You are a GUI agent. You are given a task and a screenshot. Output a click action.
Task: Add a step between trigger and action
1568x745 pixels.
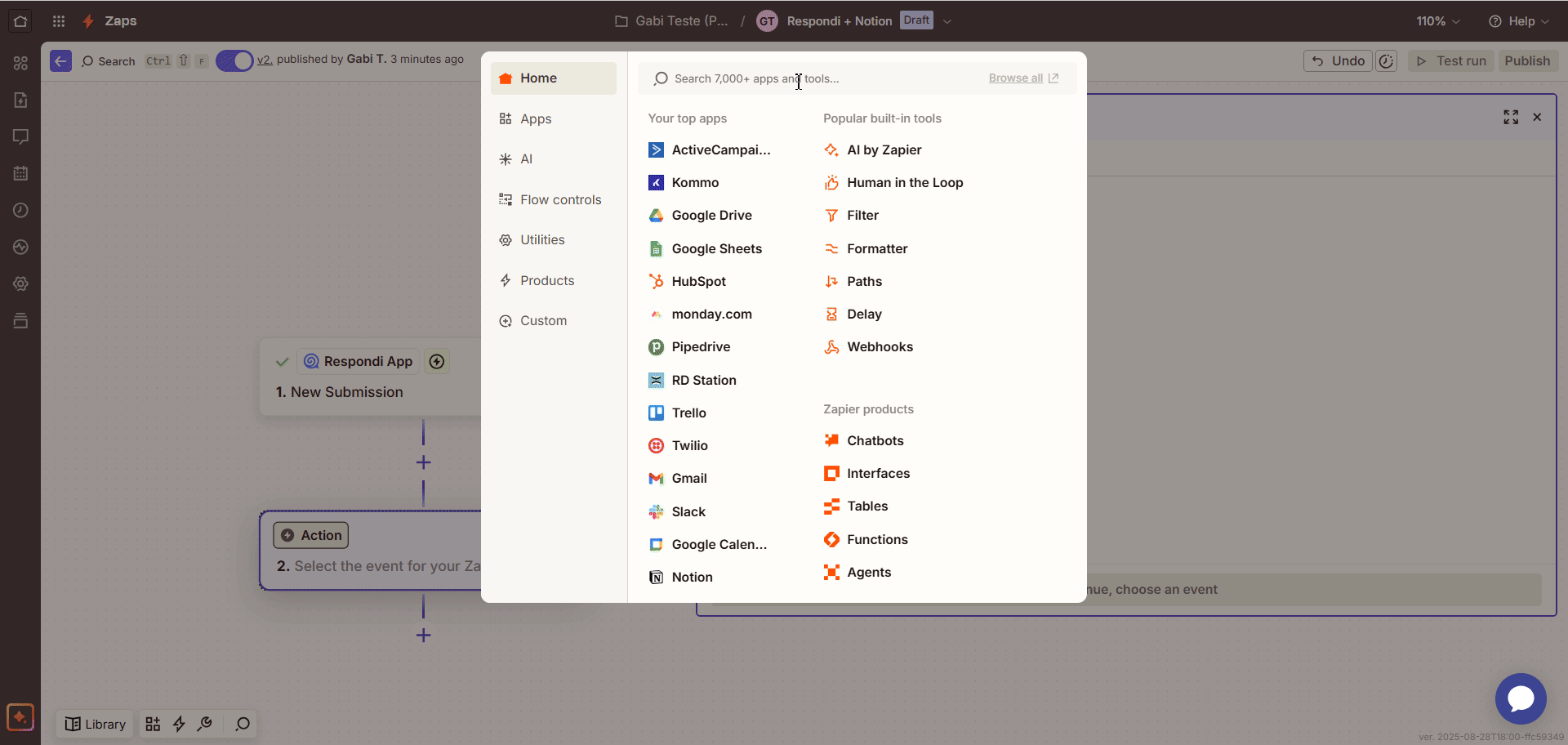tap(423, 462)
